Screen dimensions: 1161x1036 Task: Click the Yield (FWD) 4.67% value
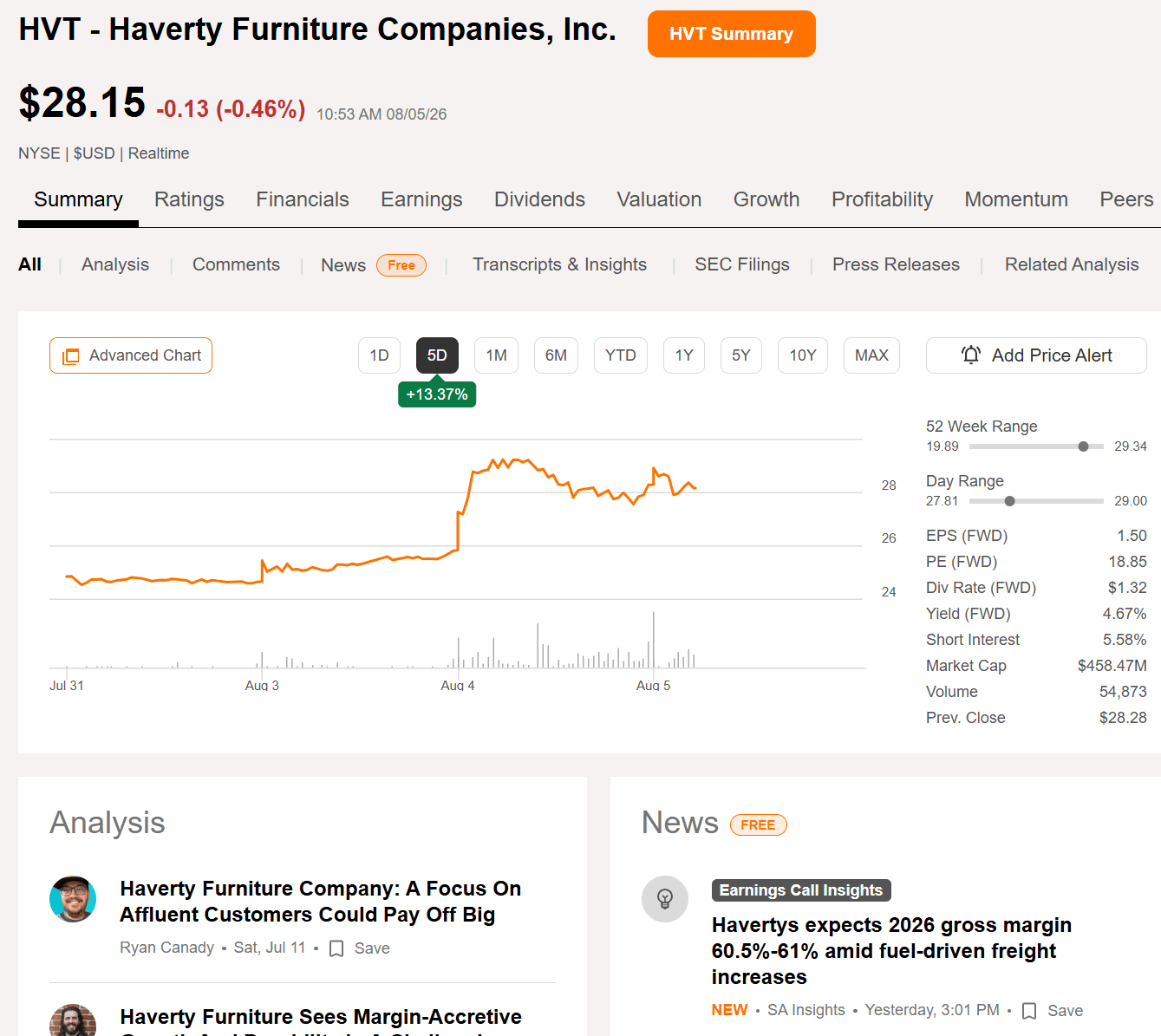click(1125, 614)
